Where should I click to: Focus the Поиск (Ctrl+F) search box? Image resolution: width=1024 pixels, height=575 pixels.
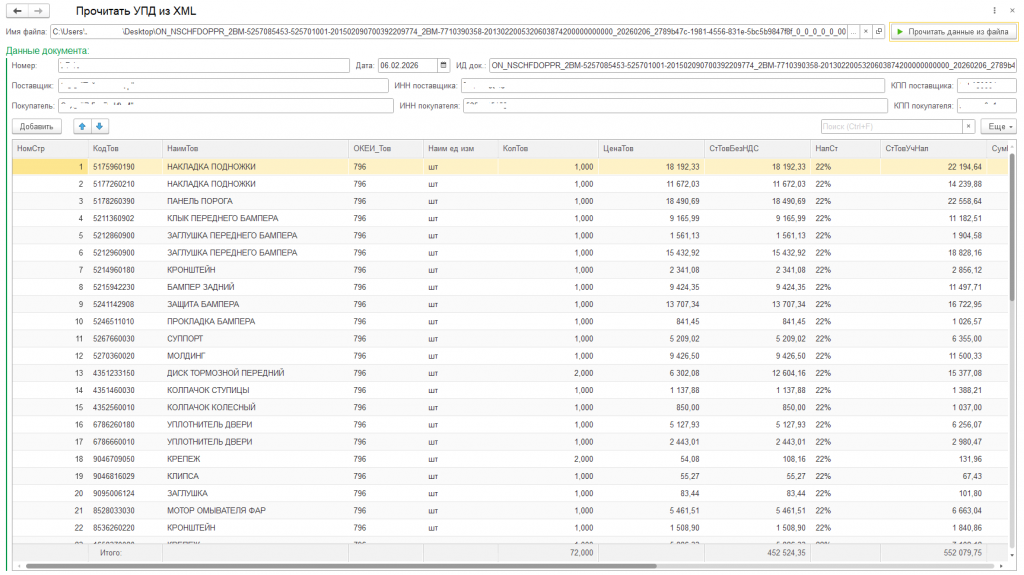890,127
